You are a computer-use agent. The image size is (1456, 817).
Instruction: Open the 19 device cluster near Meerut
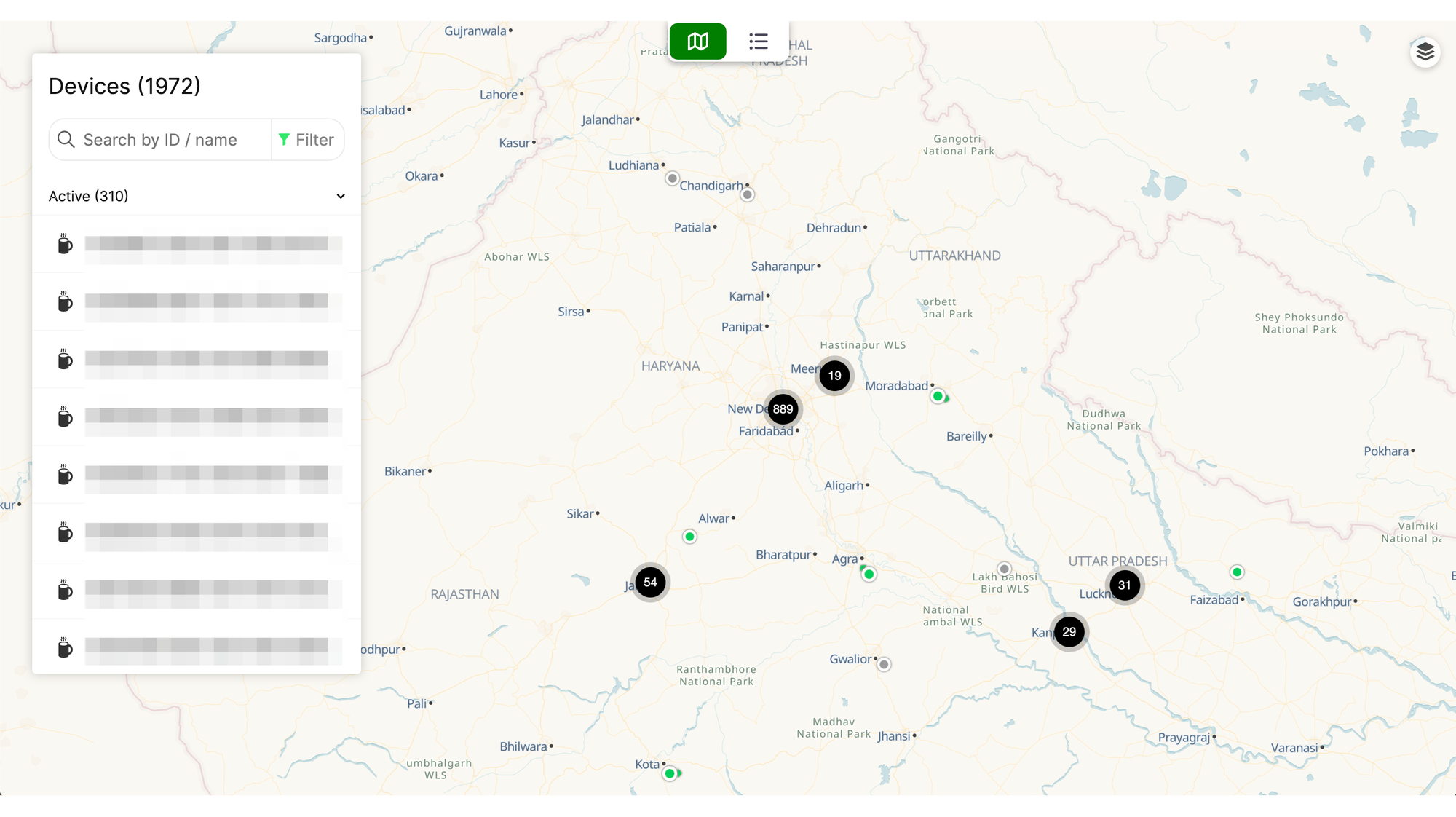pyautogui.click(x=834, y=376)
